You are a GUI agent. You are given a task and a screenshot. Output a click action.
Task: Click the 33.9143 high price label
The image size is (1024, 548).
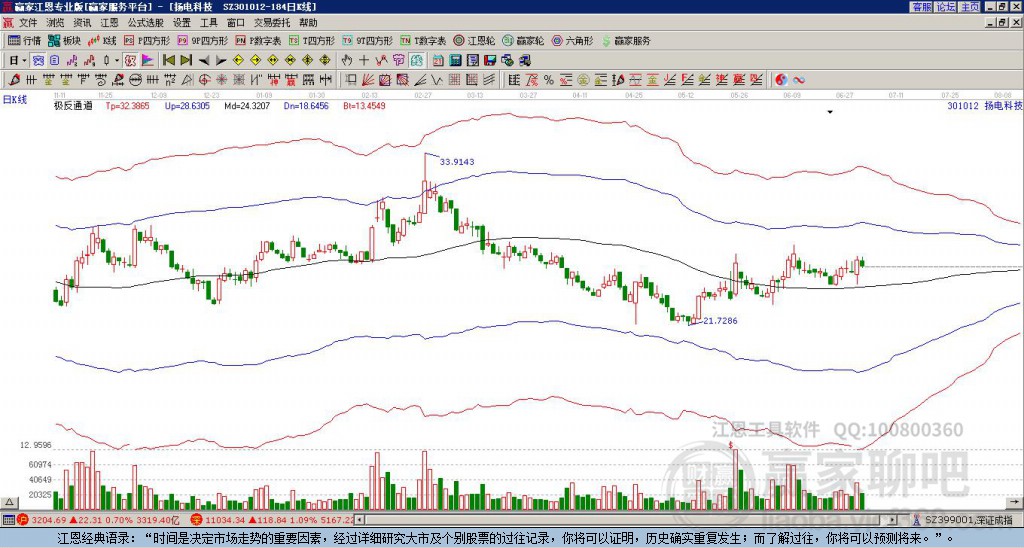pyautogui.click(x=457, y=161)
